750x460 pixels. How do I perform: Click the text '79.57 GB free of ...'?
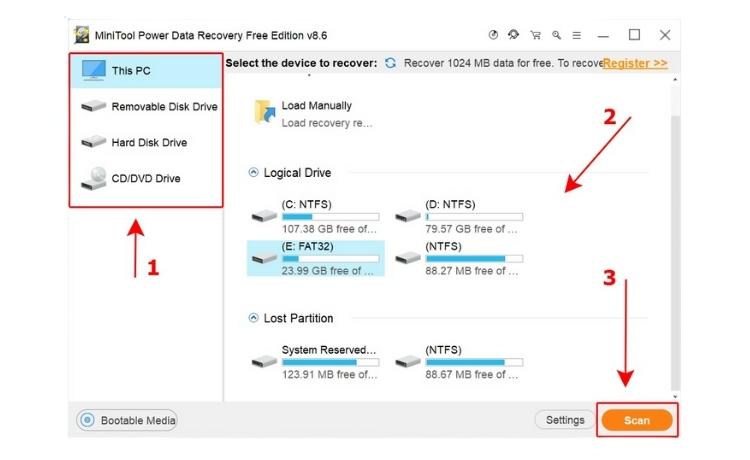pos(471,229)
